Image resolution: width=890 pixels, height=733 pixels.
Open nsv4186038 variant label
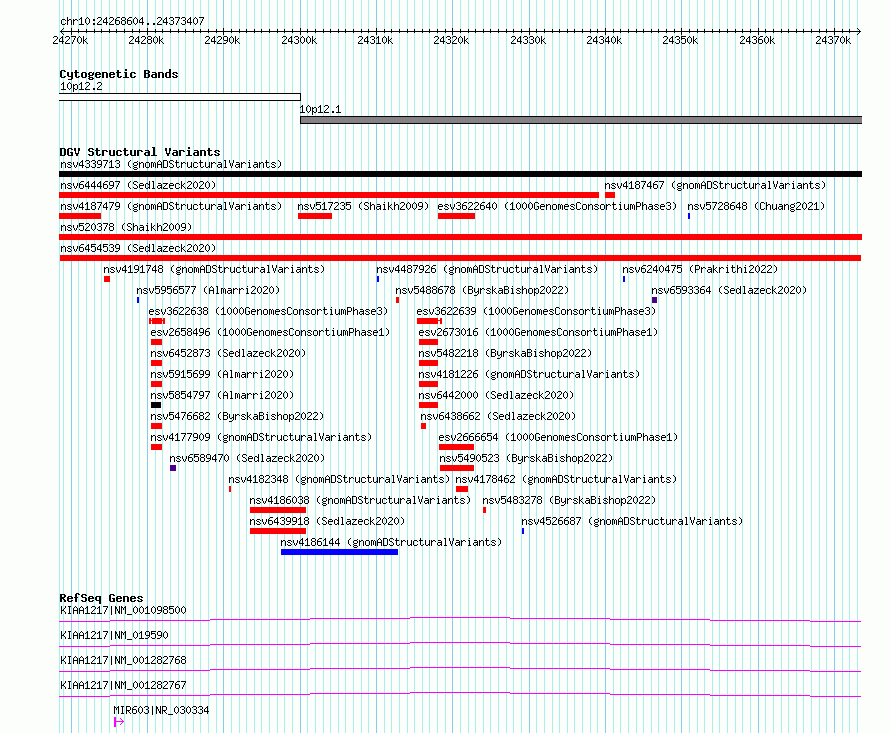coord(360,500)
